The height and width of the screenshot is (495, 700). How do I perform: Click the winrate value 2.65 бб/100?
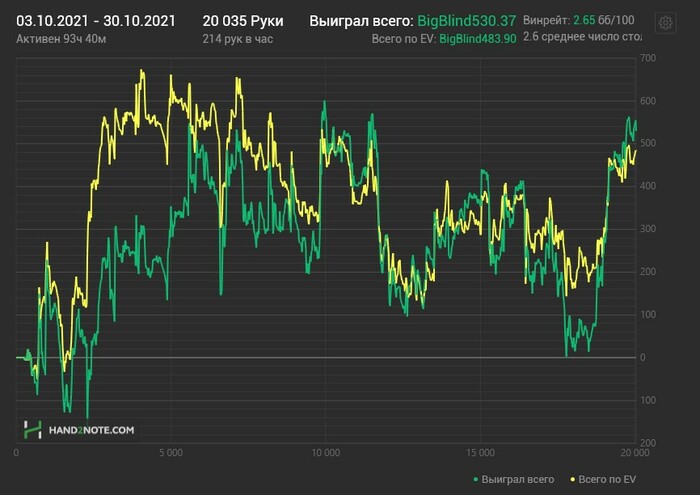pos(604,20)
